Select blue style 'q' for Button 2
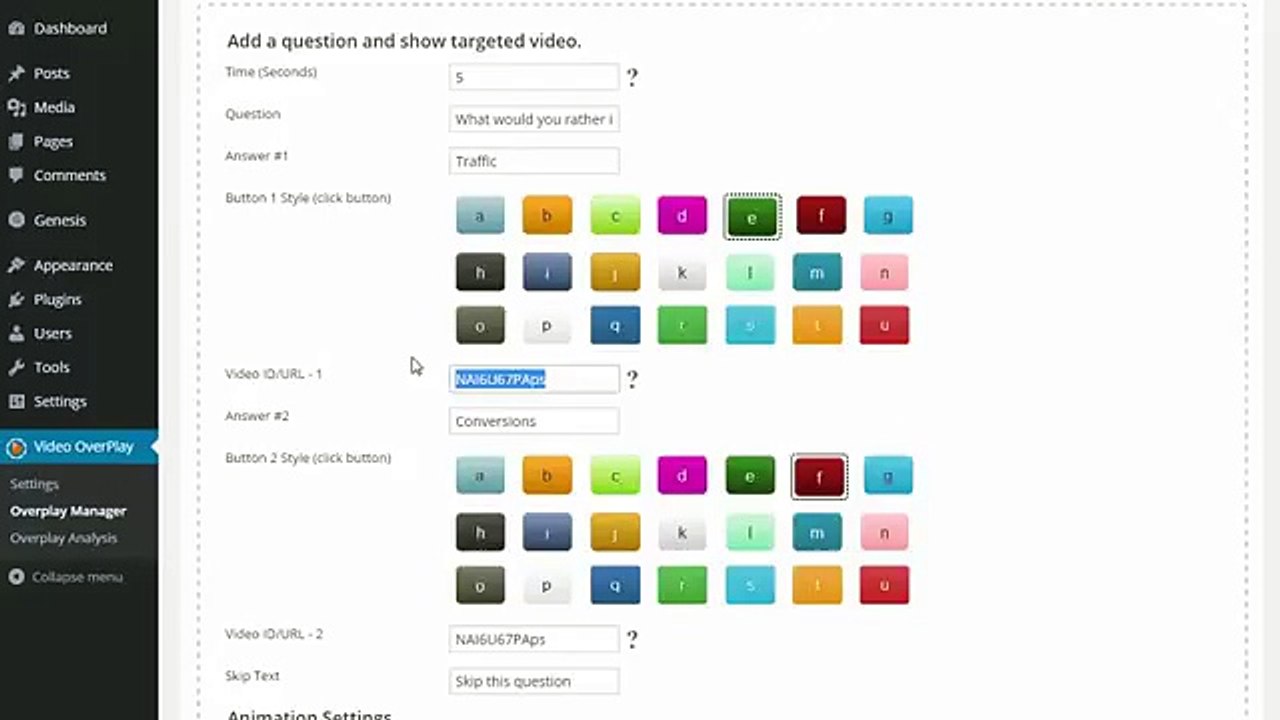The image size is (1280, 720). pos(615,585)
